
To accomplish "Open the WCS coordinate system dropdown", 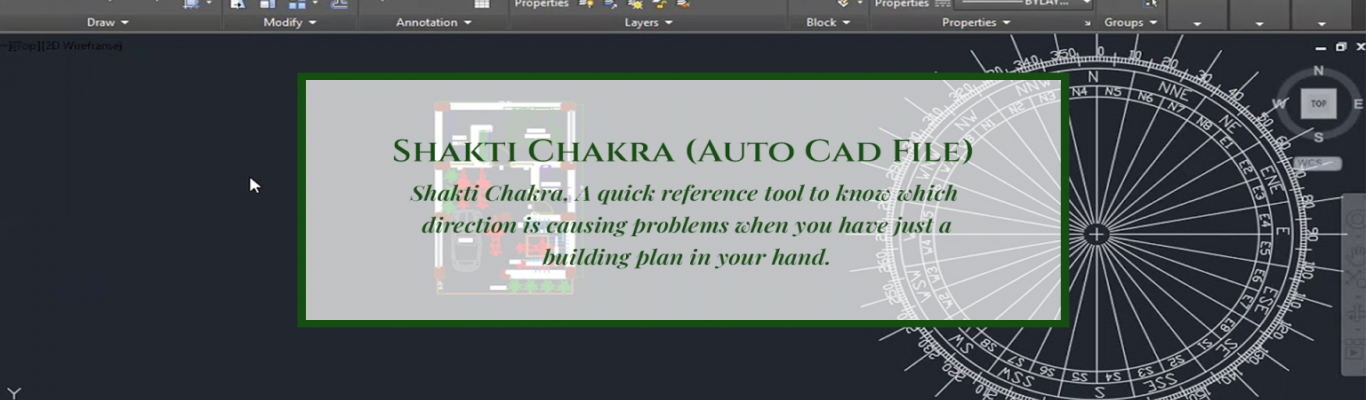I will point(1317,162).
